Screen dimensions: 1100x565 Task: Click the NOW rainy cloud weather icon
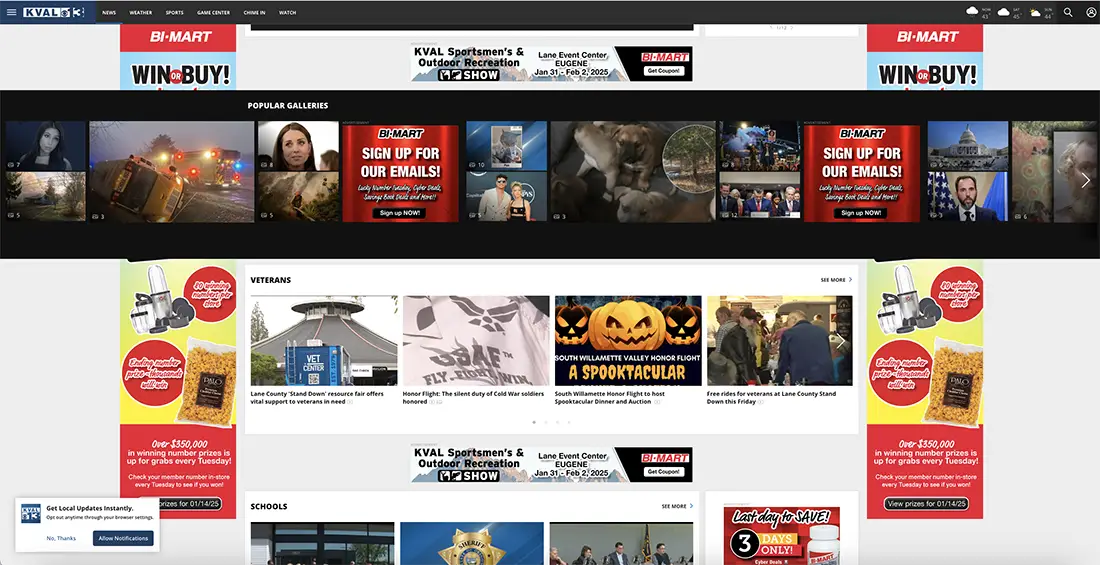coord(972,11)
